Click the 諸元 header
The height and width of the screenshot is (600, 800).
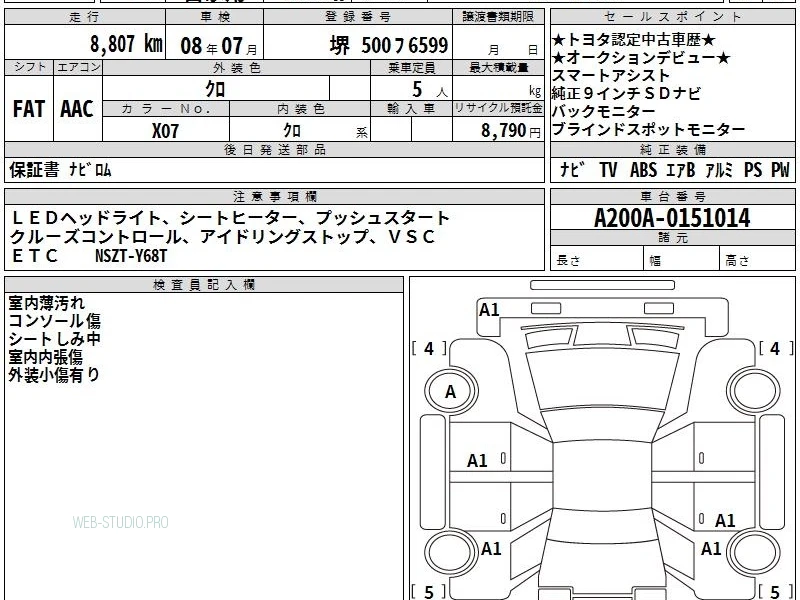coord(672,238)
